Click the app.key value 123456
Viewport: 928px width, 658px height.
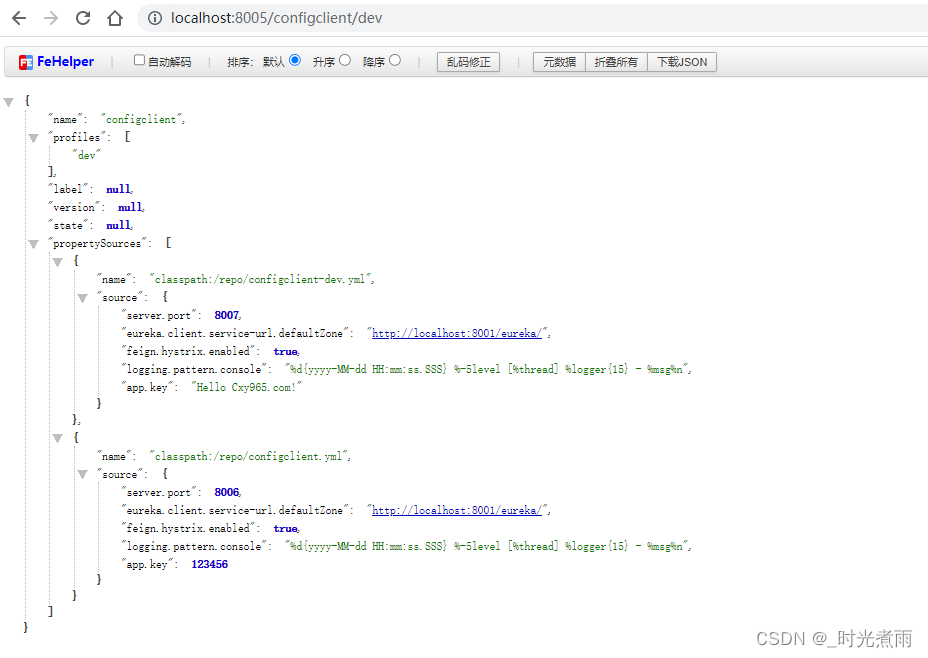(x=210, y=564)
